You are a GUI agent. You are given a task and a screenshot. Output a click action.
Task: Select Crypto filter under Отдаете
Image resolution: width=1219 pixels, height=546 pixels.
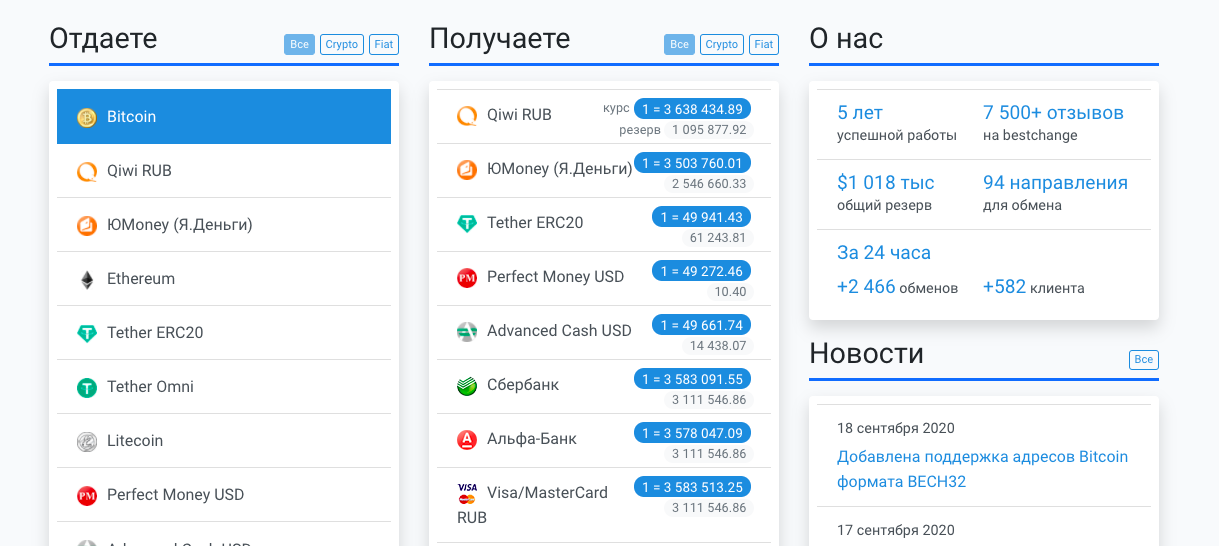342,44
